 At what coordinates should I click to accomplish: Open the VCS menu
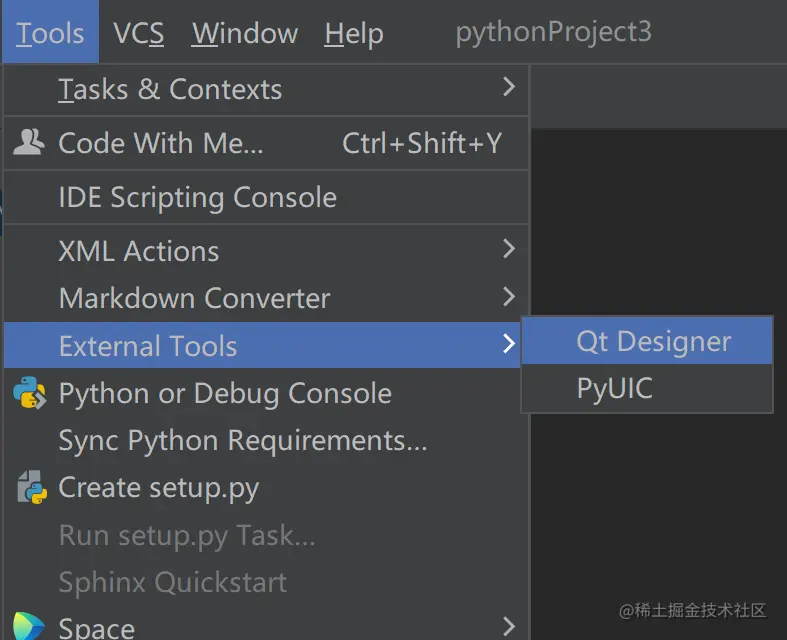point(138,33)
